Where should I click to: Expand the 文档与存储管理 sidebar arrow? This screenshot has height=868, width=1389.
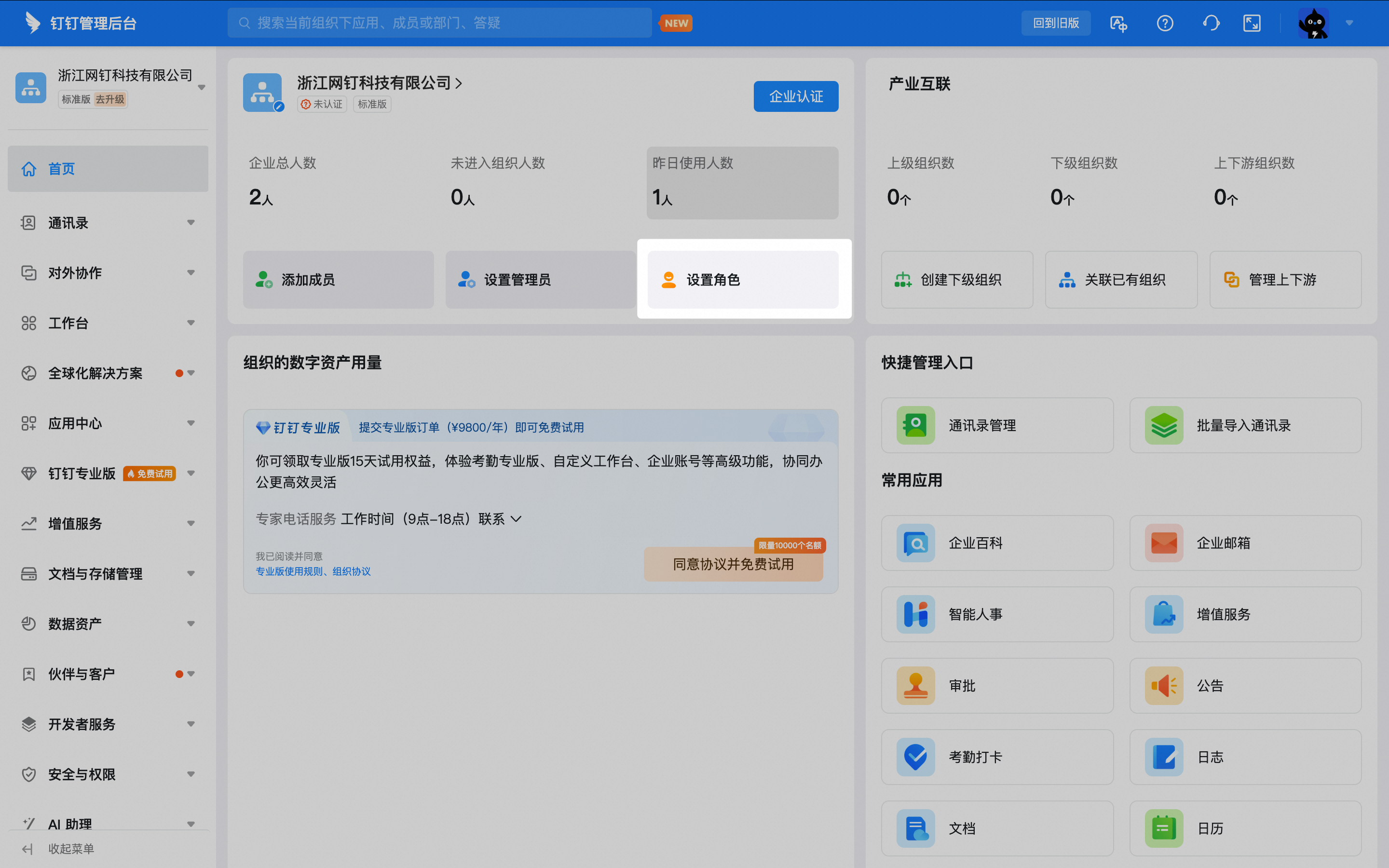point(191,573)
